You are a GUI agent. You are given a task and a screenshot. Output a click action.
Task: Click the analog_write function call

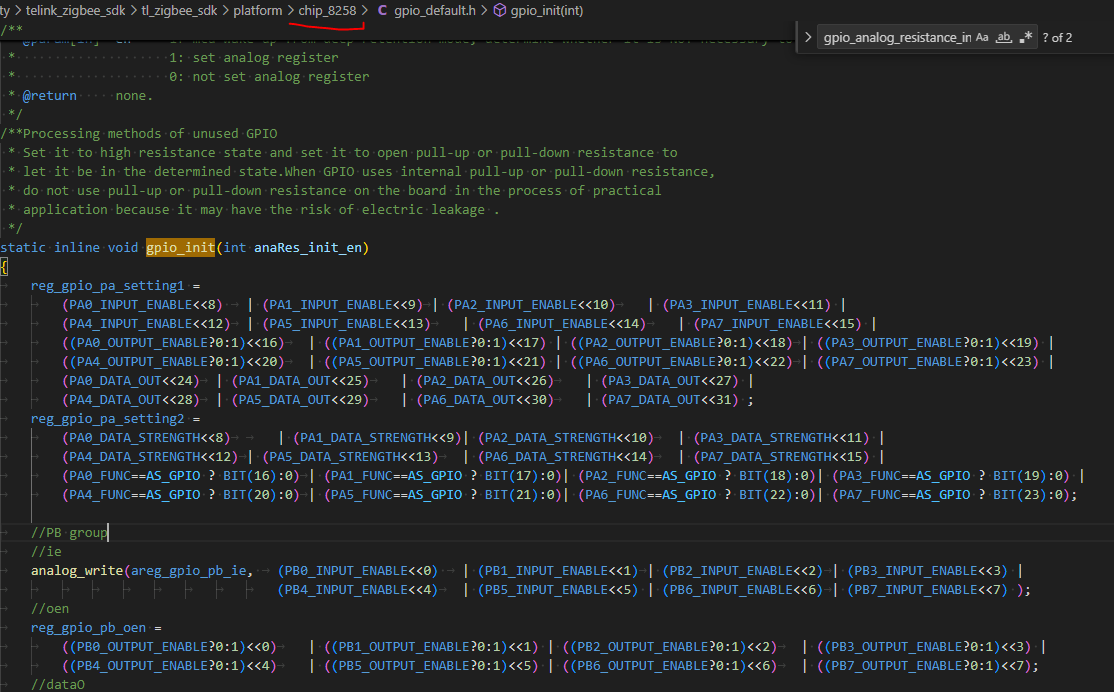77,571
